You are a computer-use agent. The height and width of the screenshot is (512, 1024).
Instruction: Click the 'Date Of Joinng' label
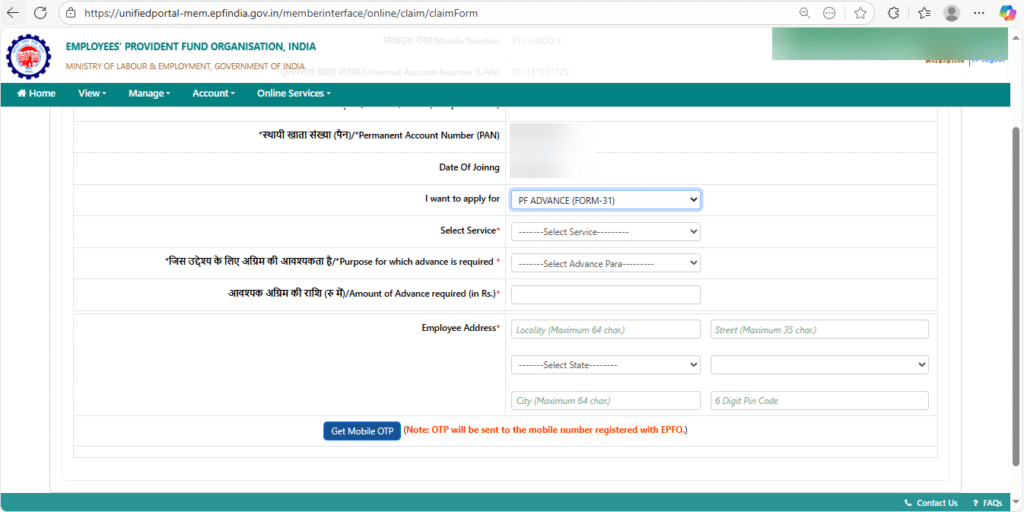point(469,168)
